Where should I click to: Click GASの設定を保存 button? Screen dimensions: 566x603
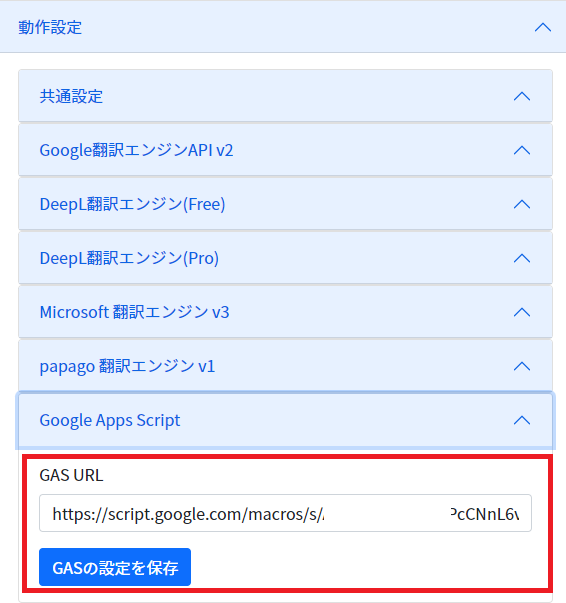[115, 567]
